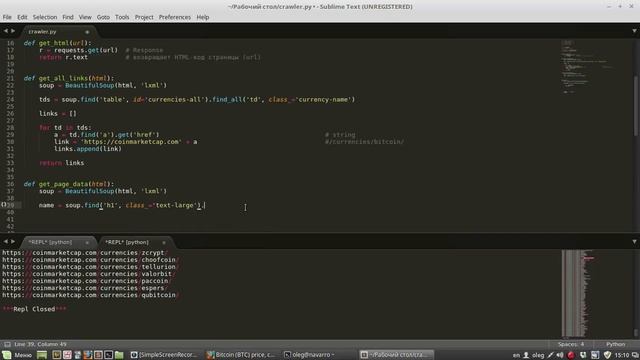This screenshot has height=360, width=640.
Task: Open the terminal launcher icon in taskbar
Action: pyautogui.click(x=109, y=355)
